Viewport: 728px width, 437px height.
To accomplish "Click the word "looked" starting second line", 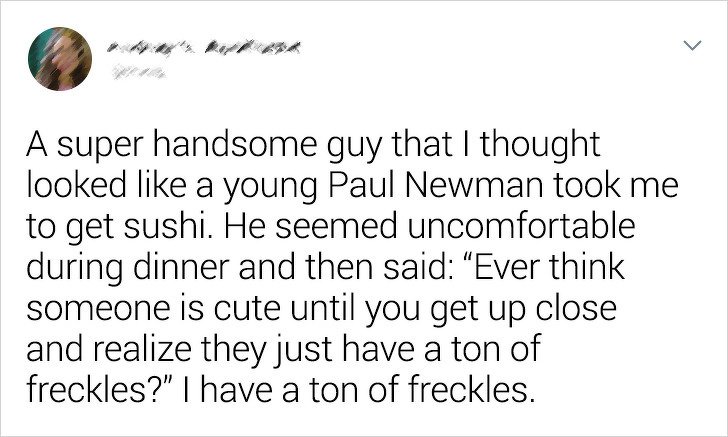I will (76, 185).
